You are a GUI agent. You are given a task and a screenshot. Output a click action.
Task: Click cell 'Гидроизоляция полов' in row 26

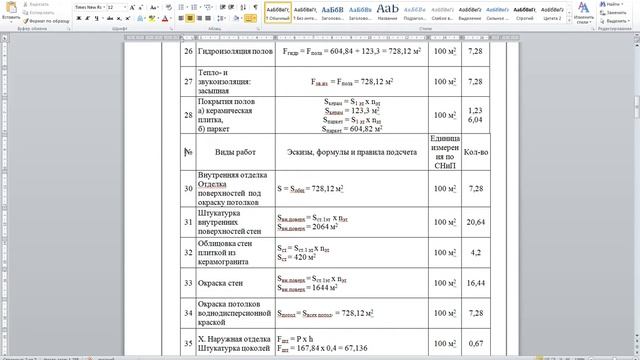click(x=236, y=51)
